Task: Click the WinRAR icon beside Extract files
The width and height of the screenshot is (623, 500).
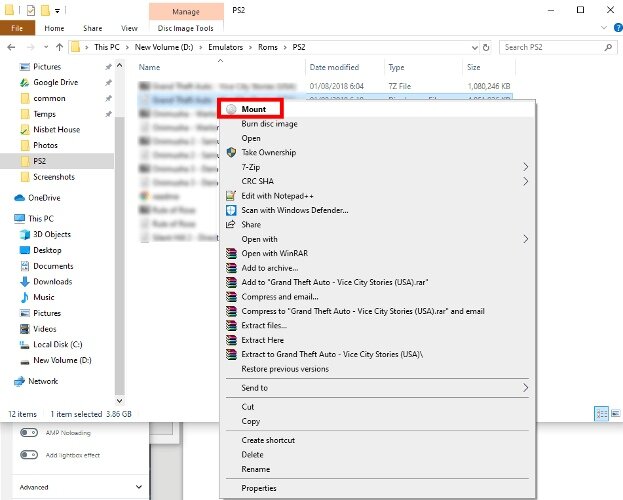Action: [231, 326]
